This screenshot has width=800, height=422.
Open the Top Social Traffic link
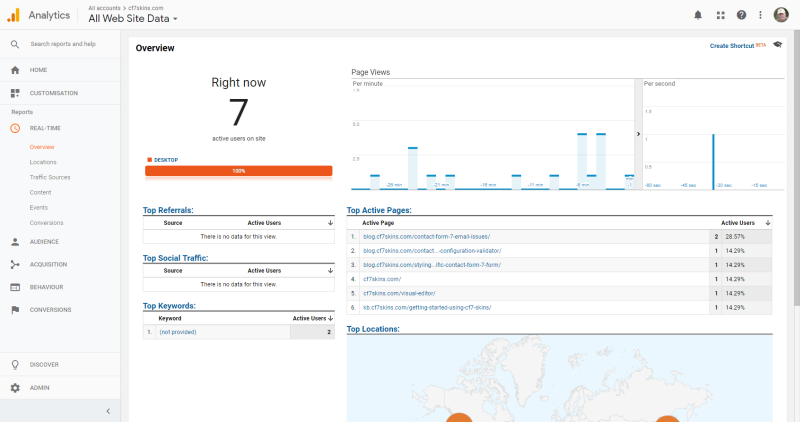pos(176,258)
